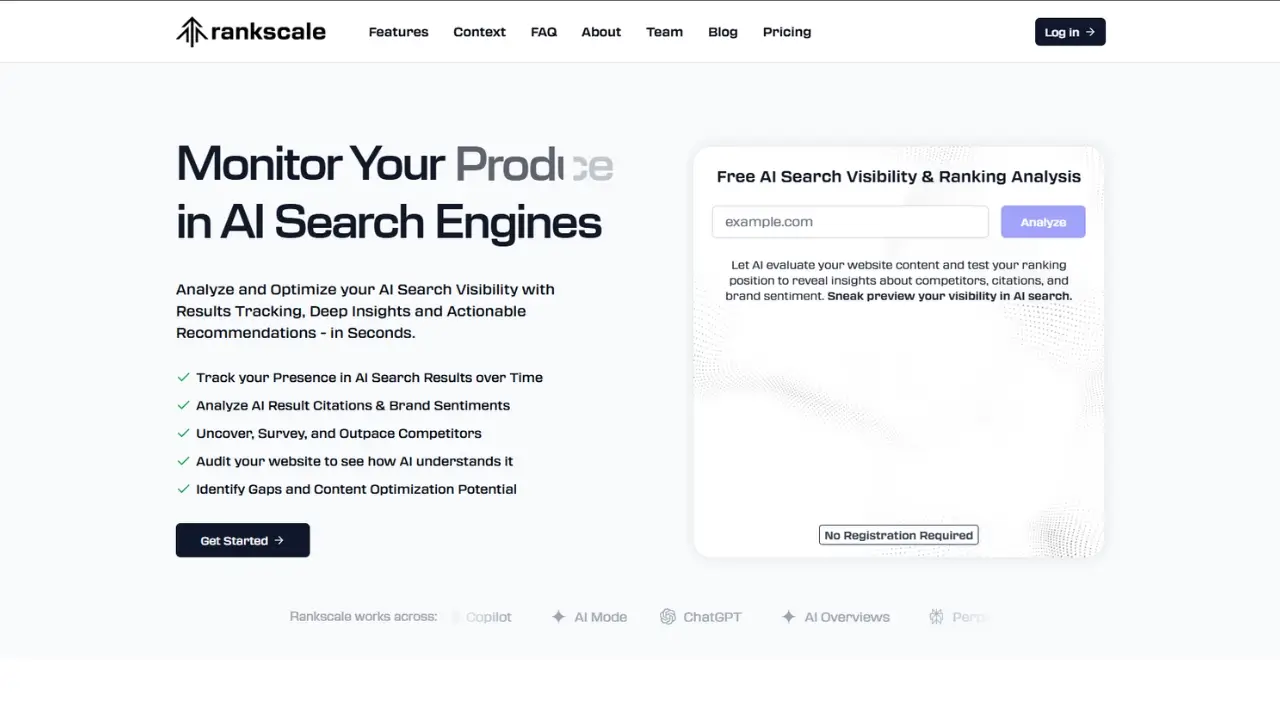
Task: Click the example.com input field
Action: (x=849, y=221)
